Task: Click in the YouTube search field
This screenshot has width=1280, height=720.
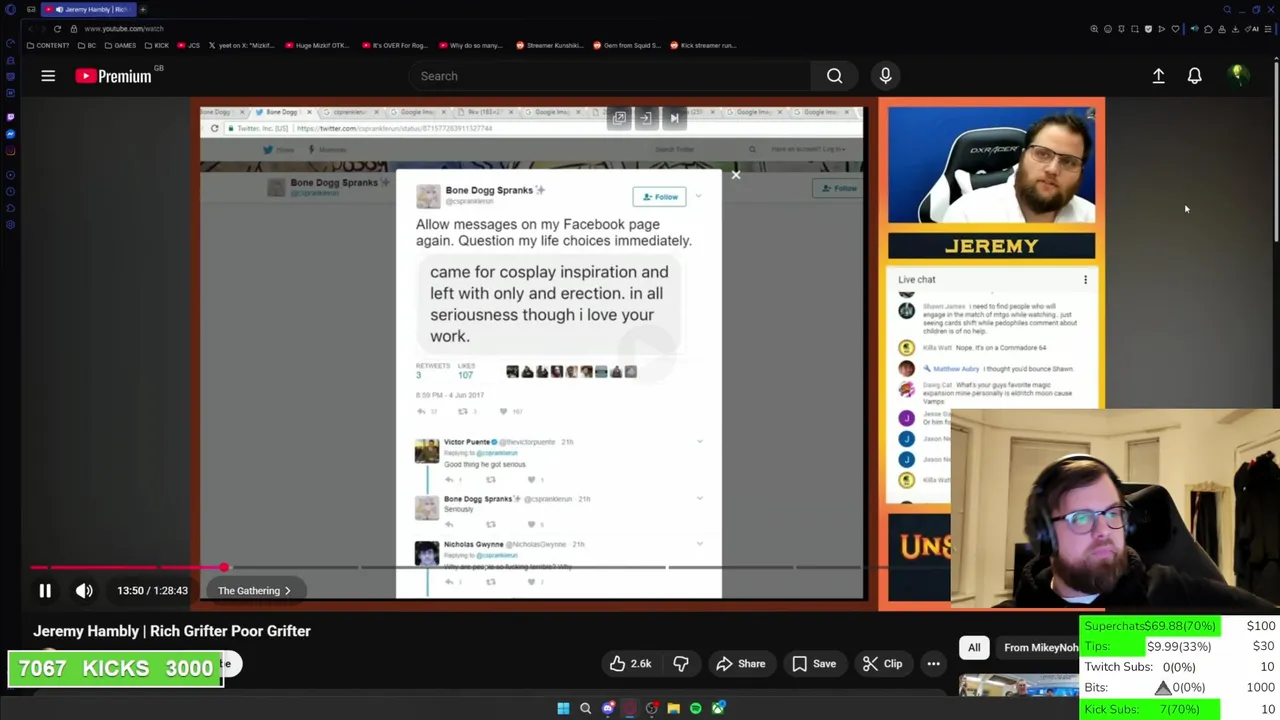Action: tap(610, 76)
